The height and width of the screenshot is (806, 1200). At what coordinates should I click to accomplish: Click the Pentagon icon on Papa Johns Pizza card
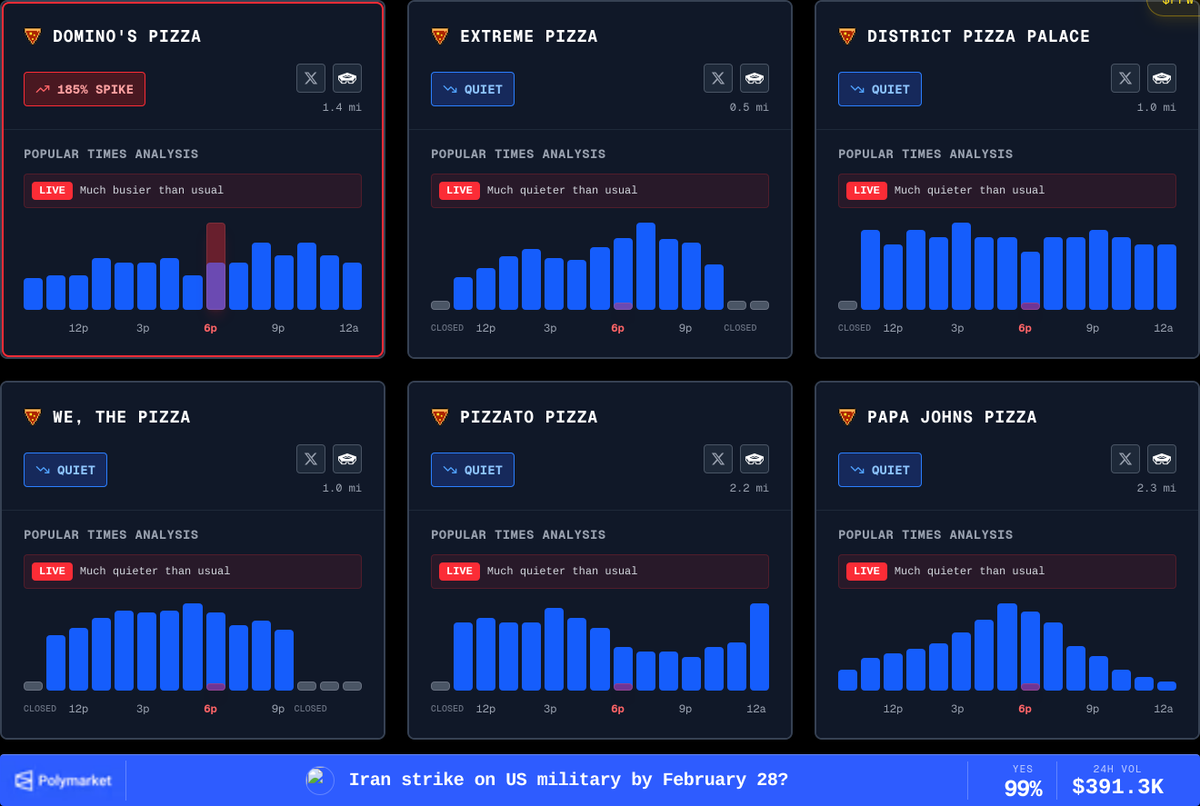coord(1162,459)
